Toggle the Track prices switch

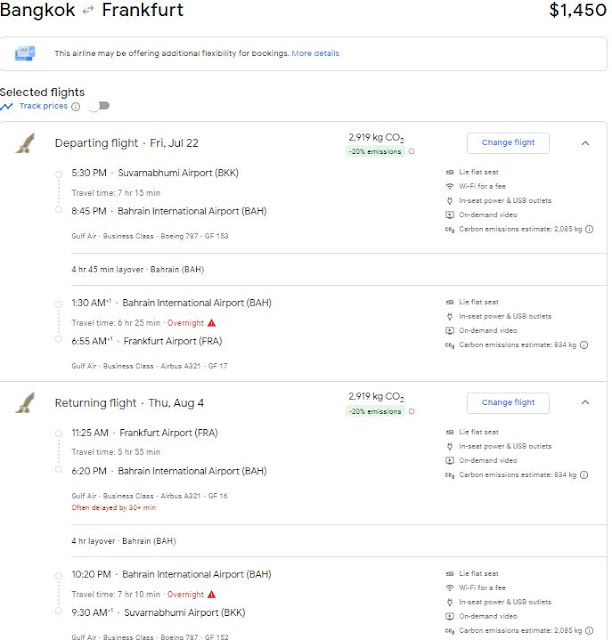pyautogui.click(x=99, y=106)
